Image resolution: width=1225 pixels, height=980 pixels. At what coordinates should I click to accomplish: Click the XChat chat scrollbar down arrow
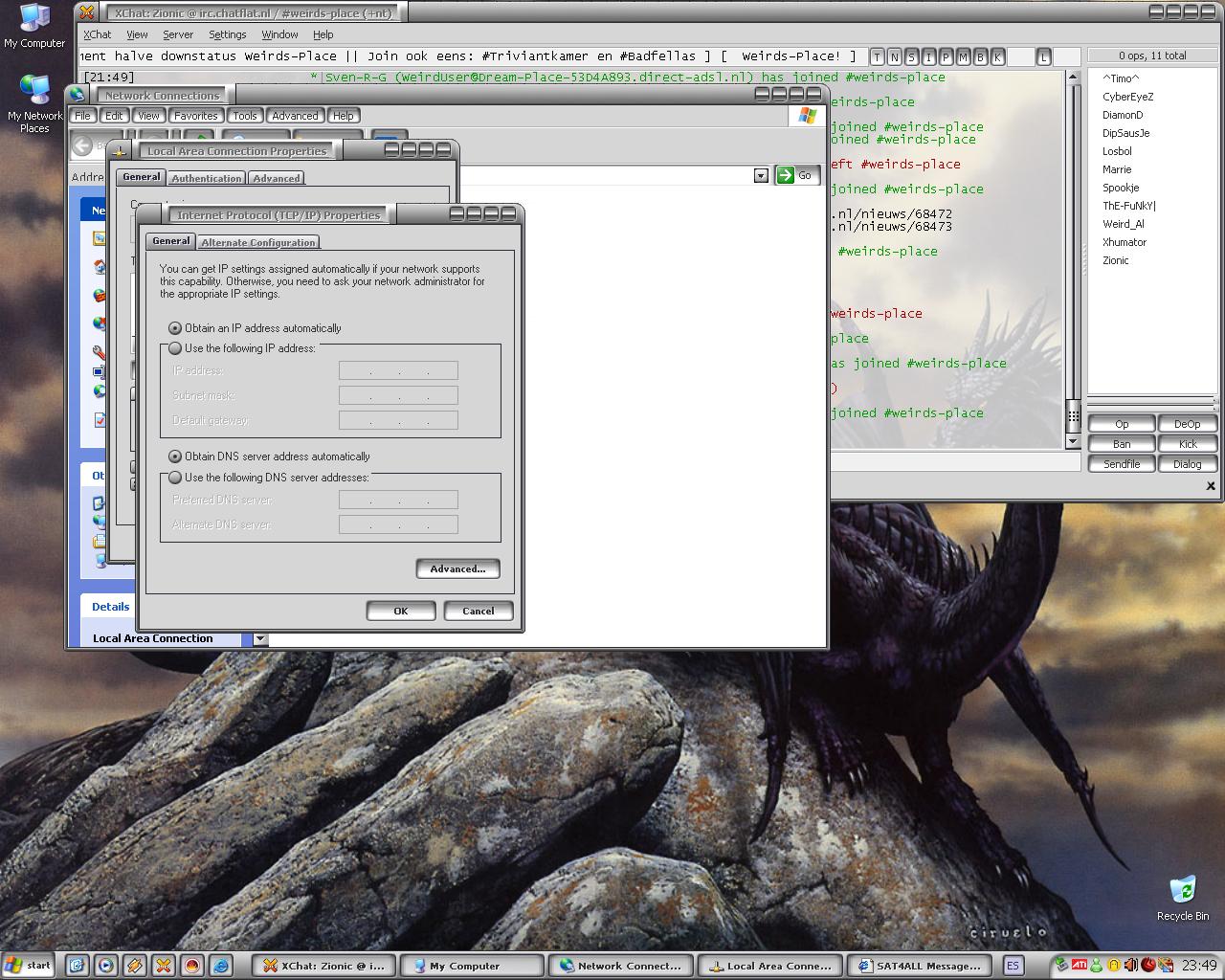point(1073,441)
